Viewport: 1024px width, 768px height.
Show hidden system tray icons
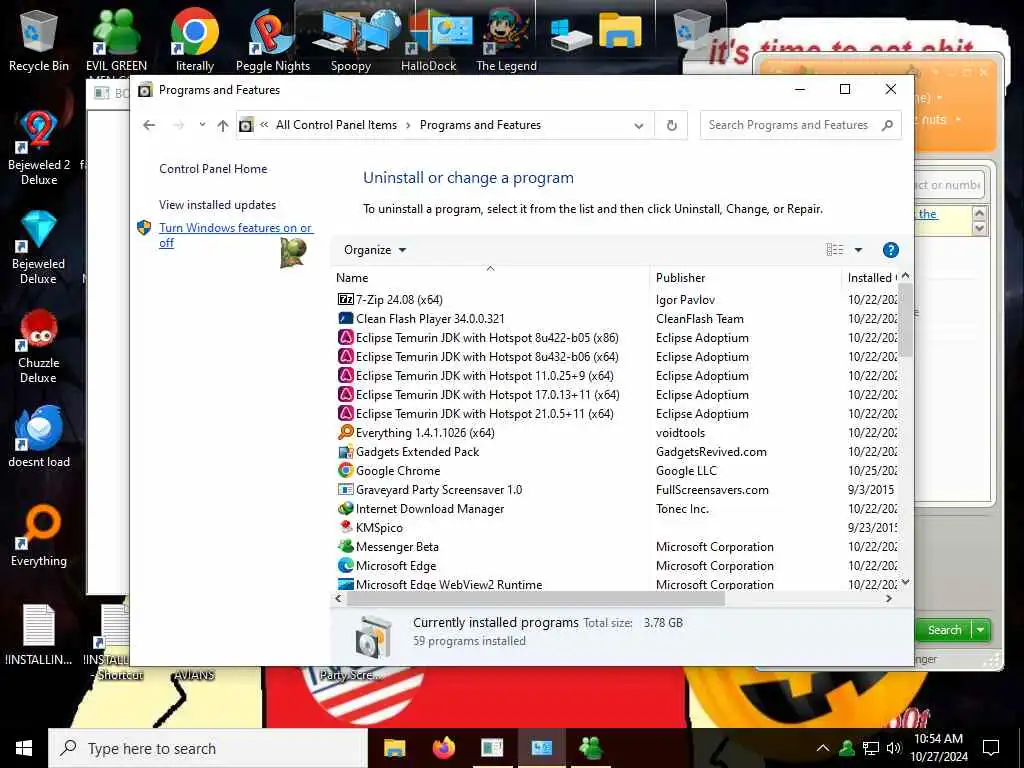click(823, 748)
